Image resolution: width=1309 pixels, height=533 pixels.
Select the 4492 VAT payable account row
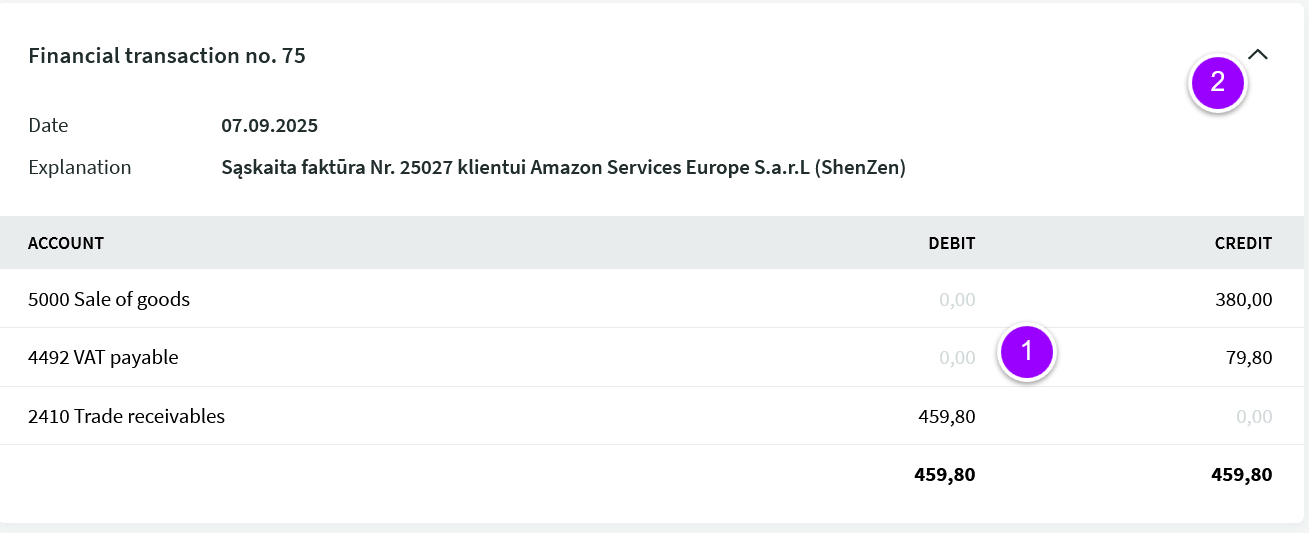coord(652,357)
